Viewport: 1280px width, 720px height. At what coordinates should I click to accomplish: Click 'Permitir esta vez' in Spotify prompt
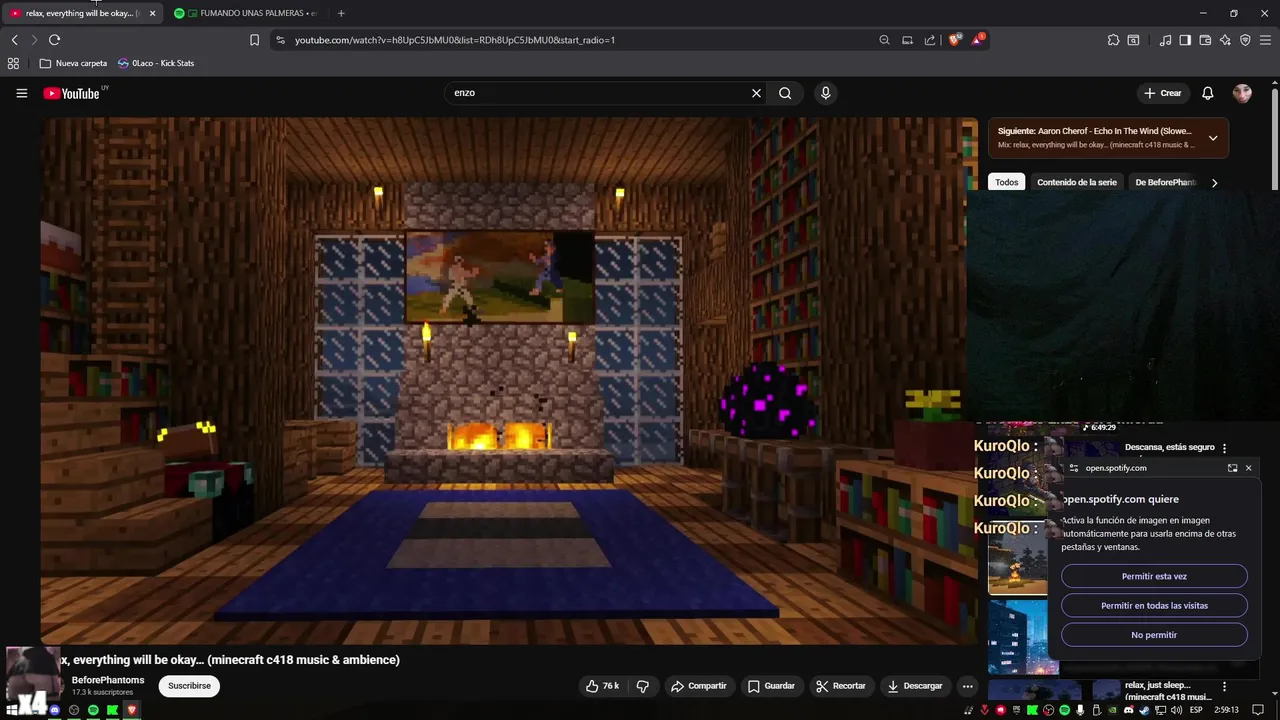(x=1154, y=576)
